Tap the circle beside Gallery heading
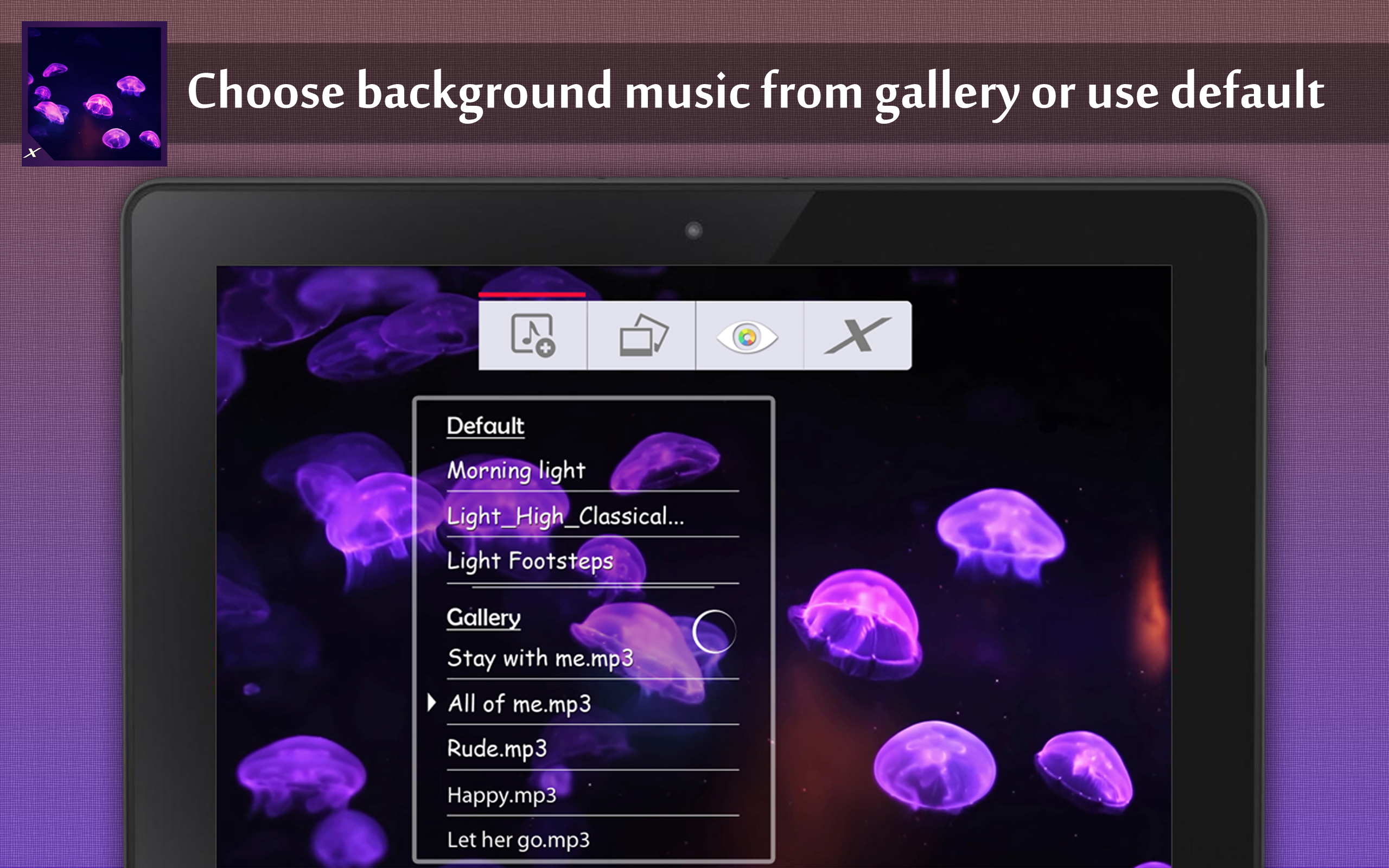The image size is (1389, 868). tap(714, 631)
